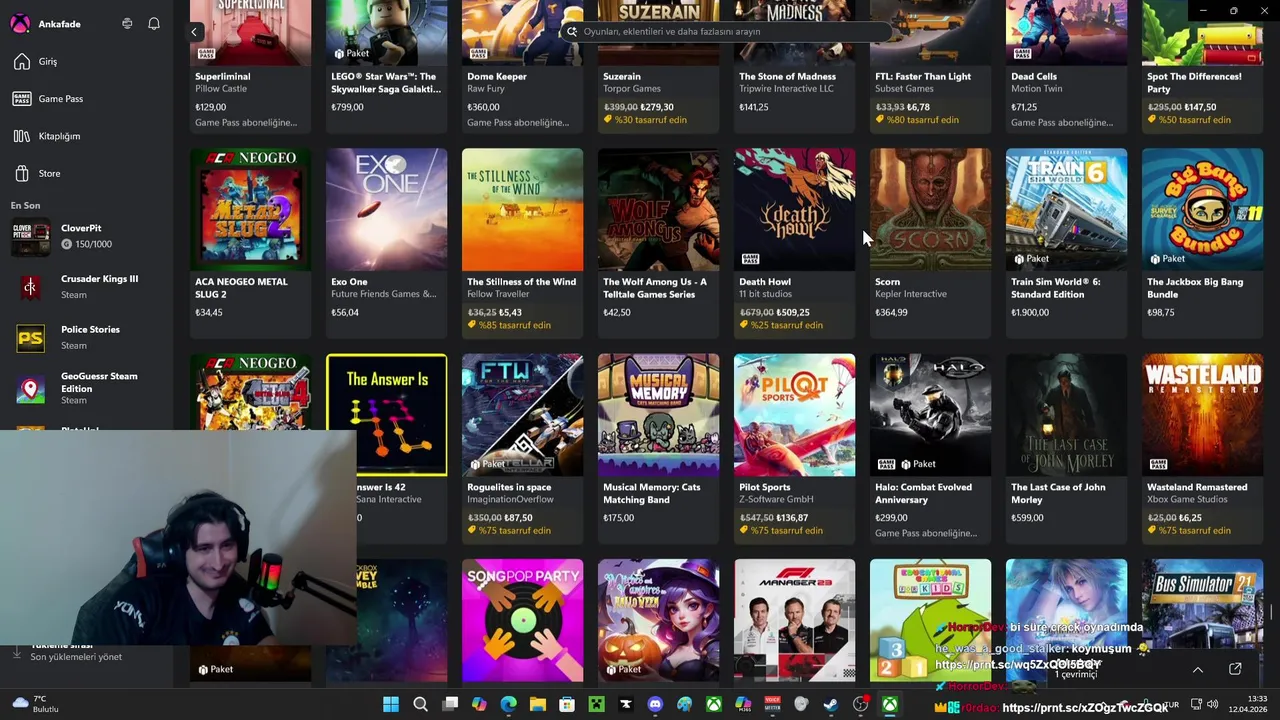This screenshot has width=1280, height=720.
Task: Open the Pilot Sports card
Action: tap(795, 448)
